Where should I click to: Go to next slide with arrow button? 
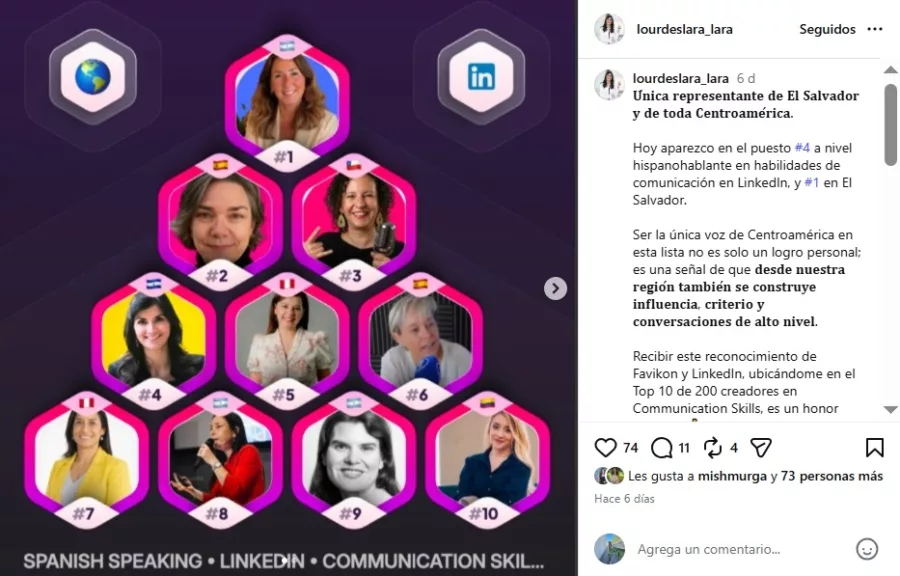tap(555, 289)
